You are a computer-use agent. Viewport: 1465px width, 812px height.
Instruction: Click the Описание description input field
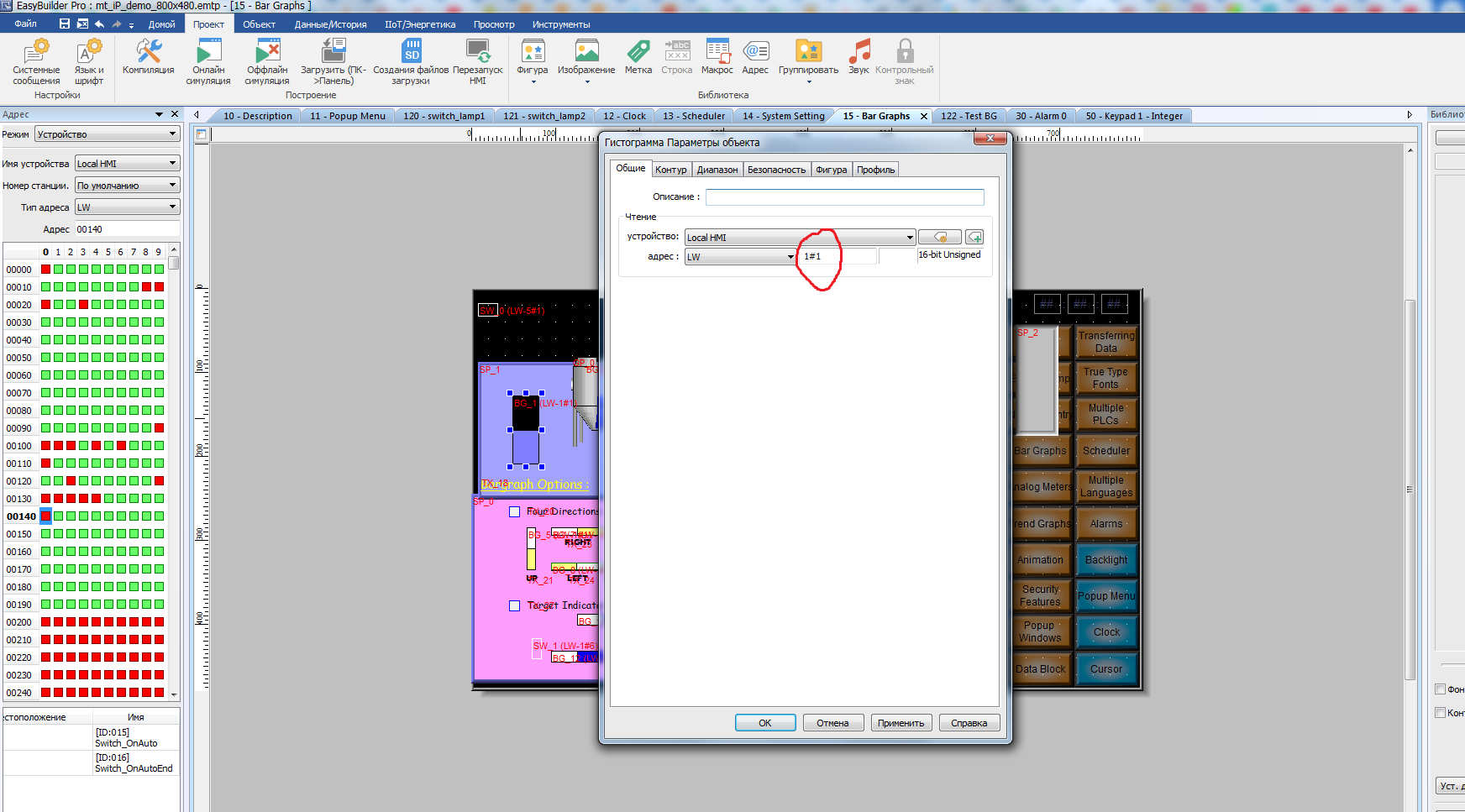coord(844,197)
